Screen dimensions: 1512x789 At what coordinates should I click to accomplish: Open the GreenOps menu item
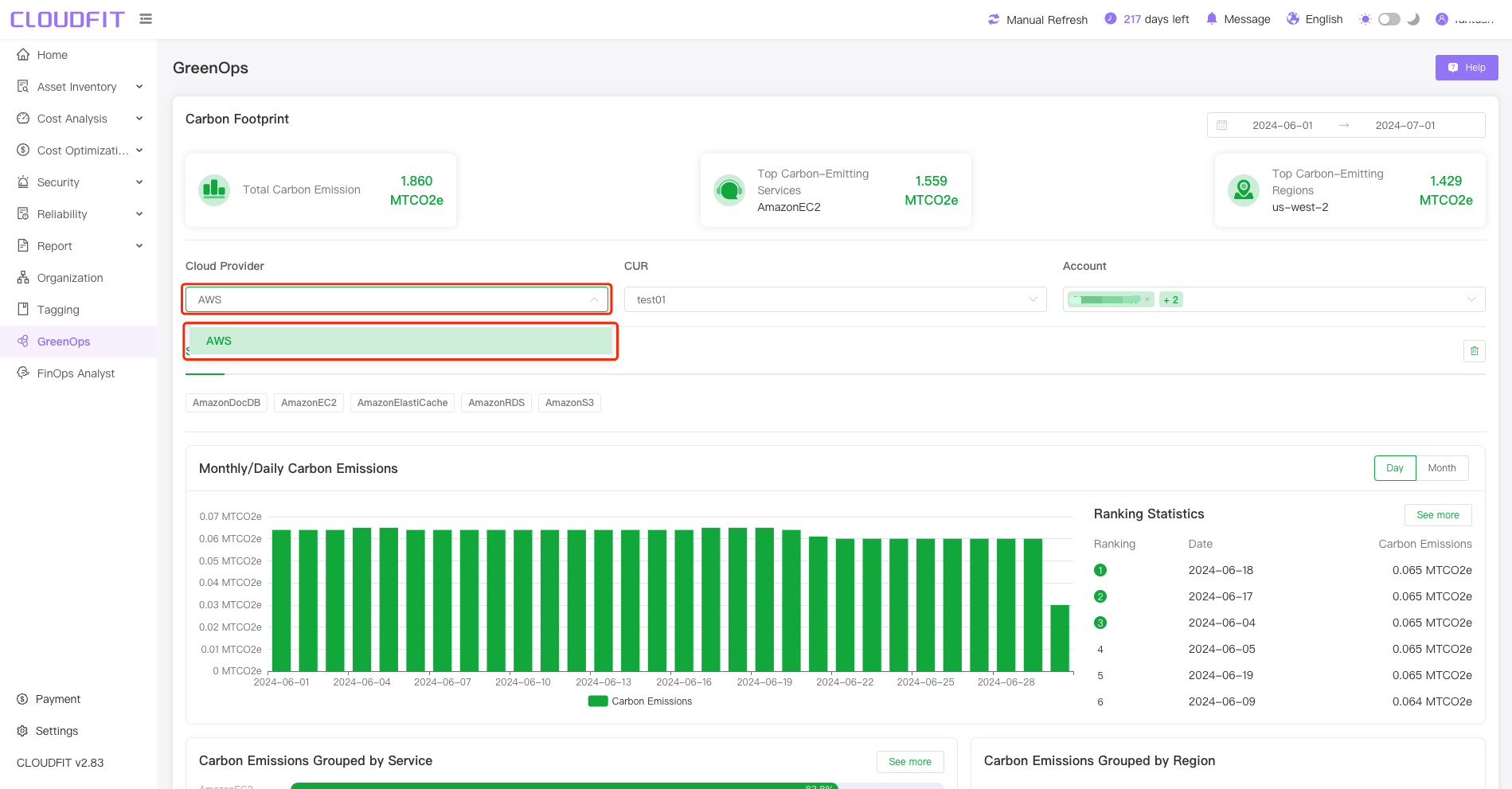(x=78, y=342)
